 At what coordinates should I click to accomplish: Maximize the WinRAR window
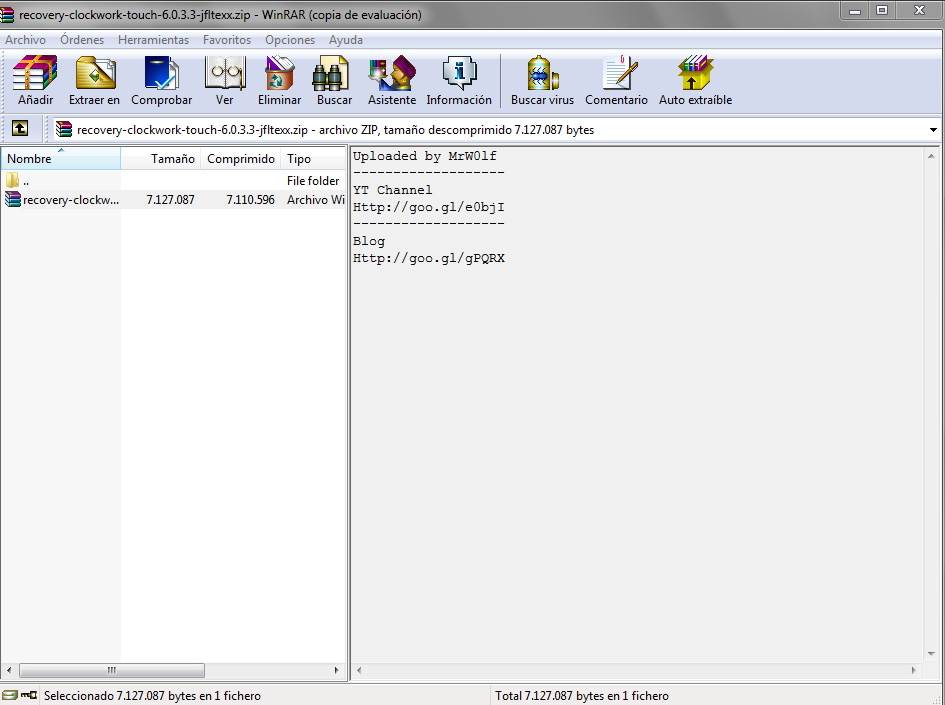(x=882, y=10)
